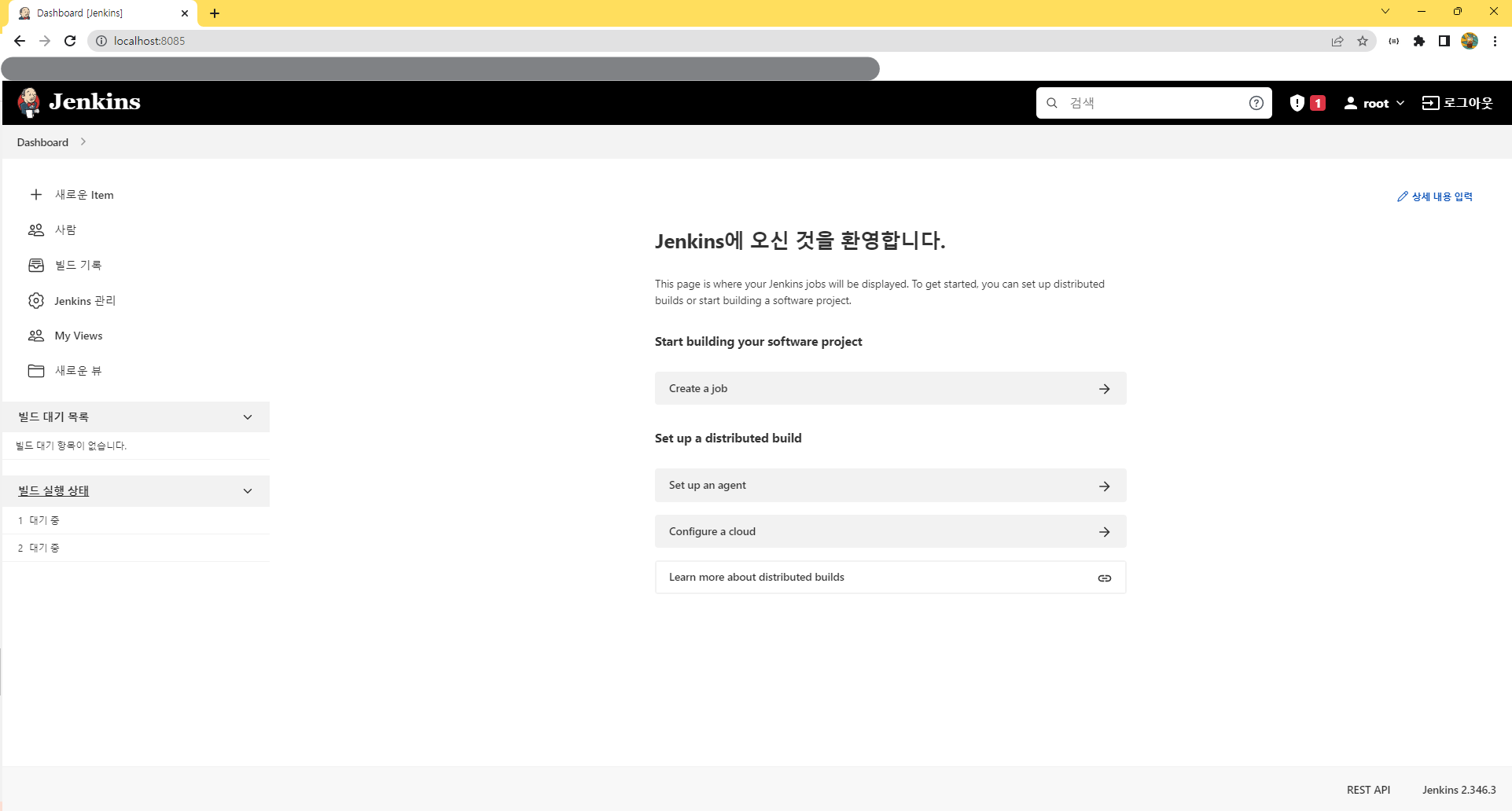Click the search magnifier icon
This screenshot has width=1512, height=811.
click(1052, 103)
